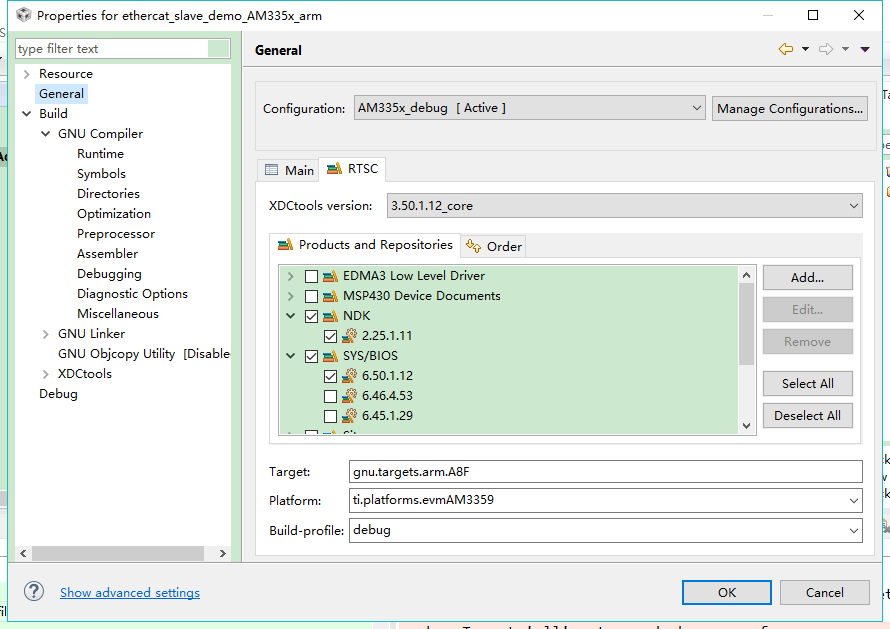Open the view menu triangle icon
Image resolution: width=890 pixels, height=629 pixels.
(865, 50)
